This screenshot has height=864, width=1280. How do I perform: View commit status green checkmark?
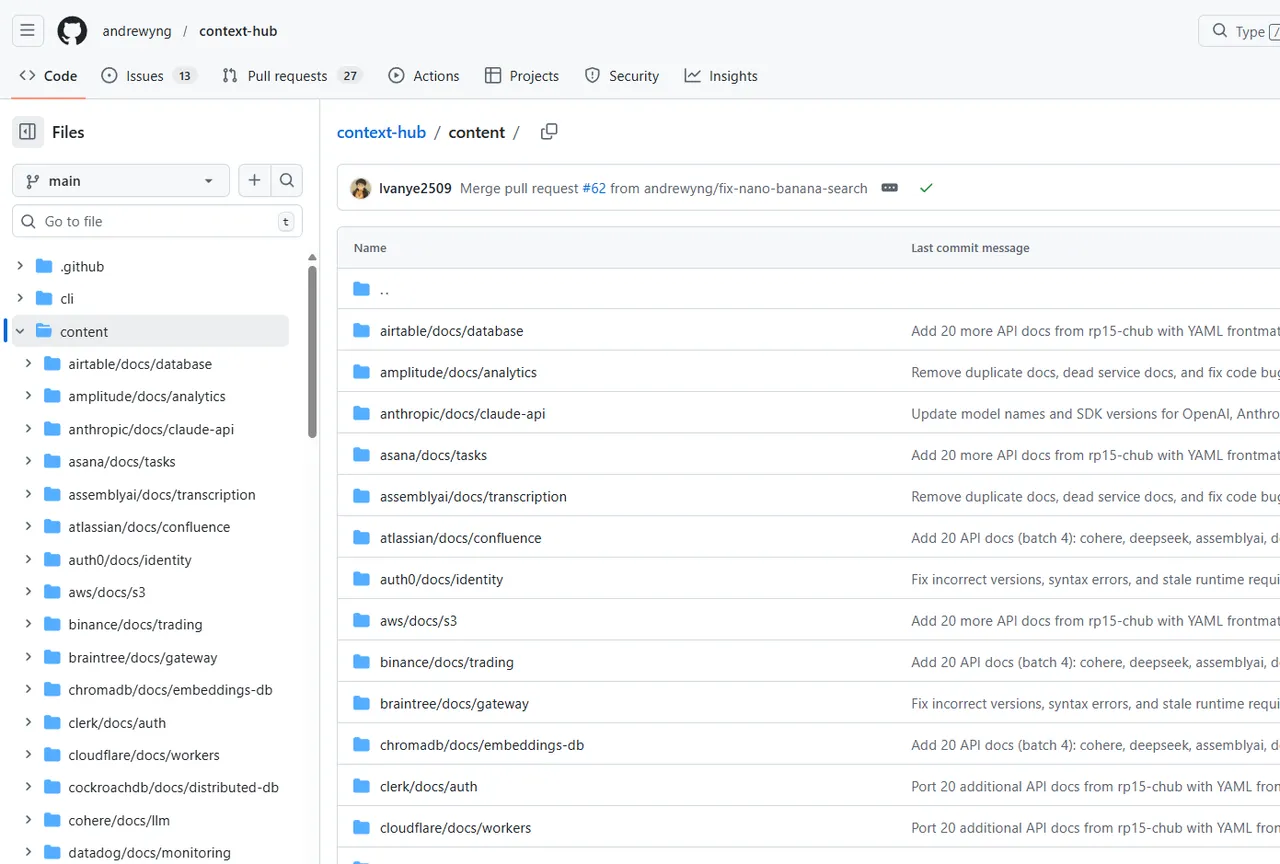point(926,188)
